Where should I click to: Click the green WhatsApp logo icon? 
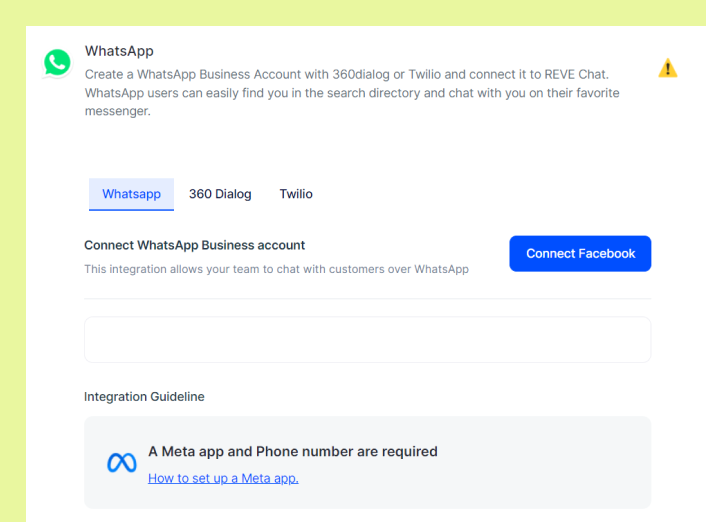click(57, 63)
